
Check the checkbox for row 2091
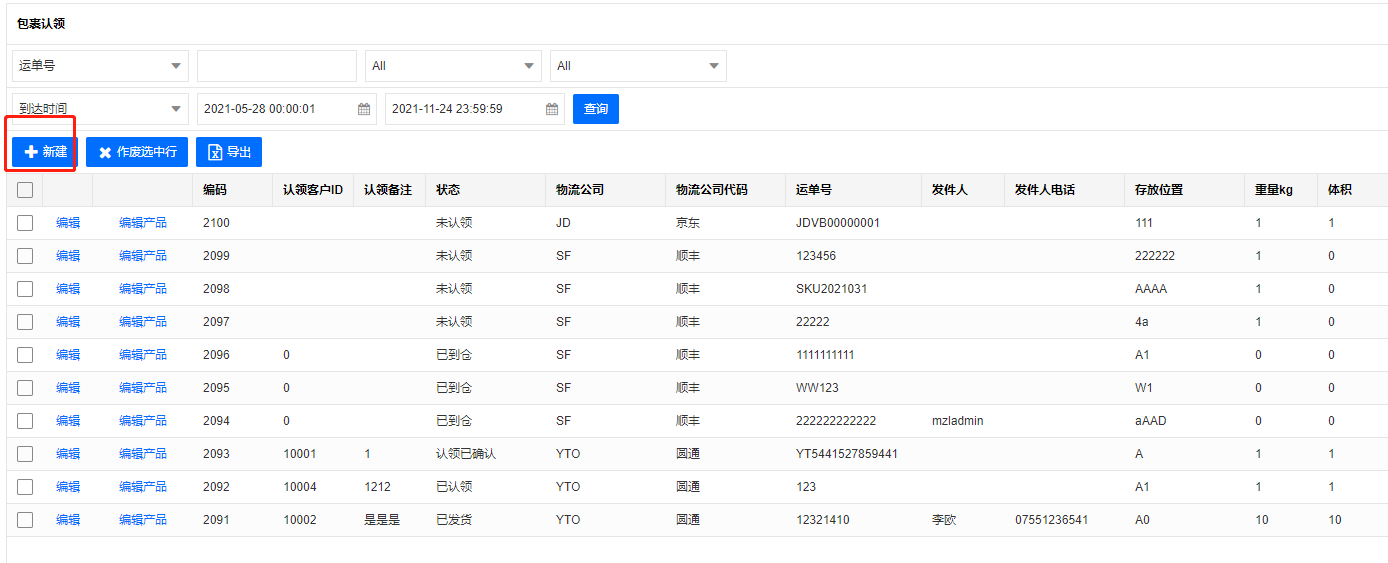point(25,520)
